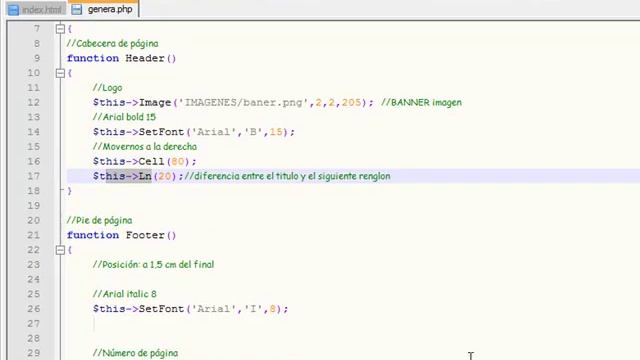Click the comment '//Cabecera de página'

pyautogui.click(x=112, y=43)
